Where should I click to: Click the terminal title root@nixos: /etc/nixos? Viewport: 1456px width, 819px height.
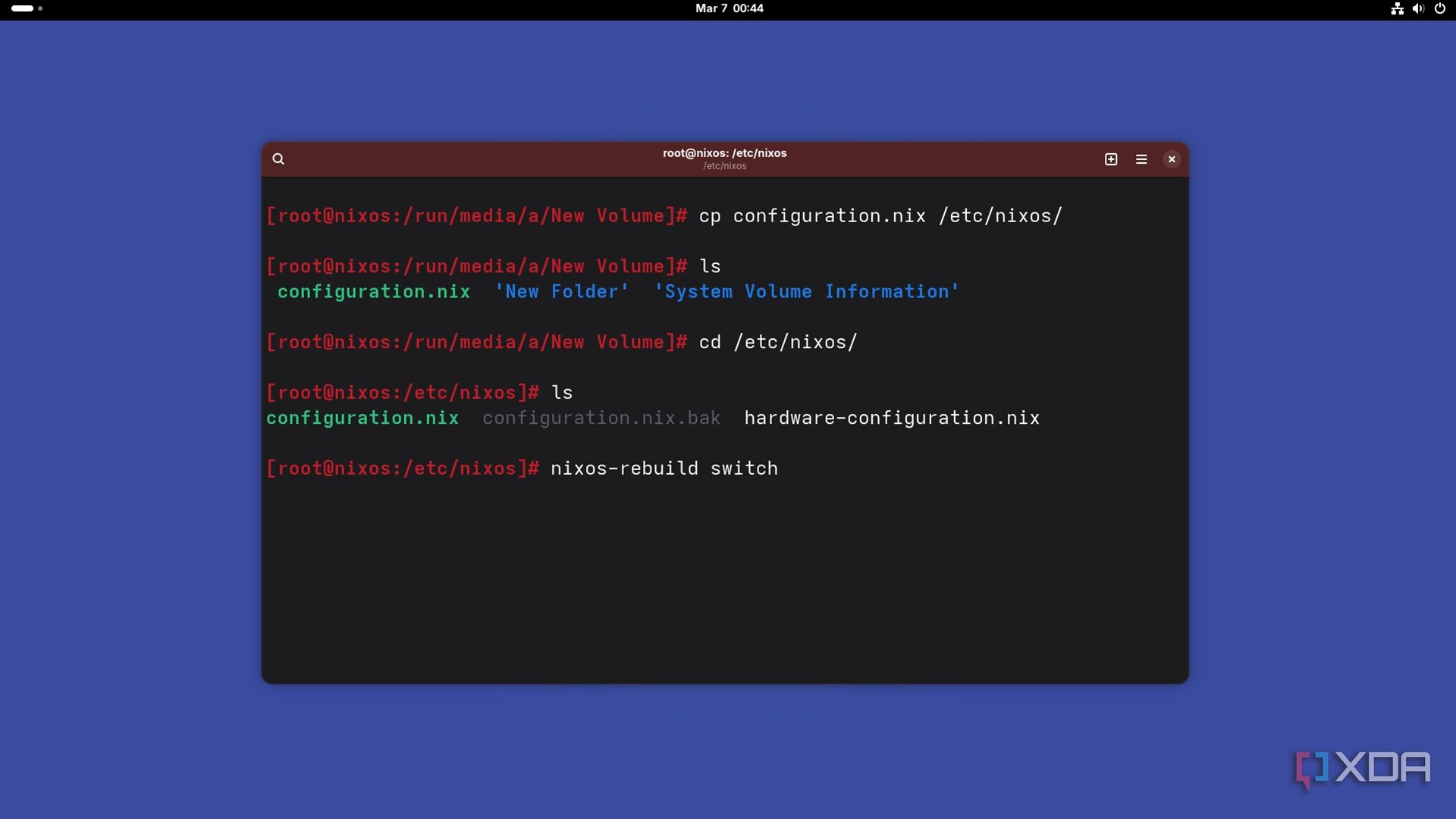[724, 153]
